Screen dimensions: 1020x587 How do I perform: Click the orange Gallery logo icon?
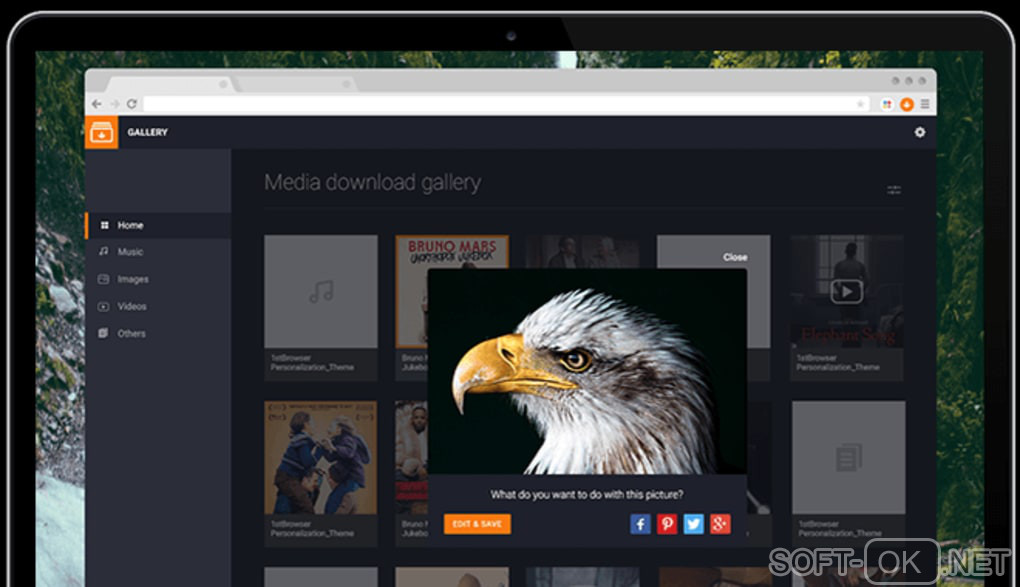click(101, 132)
